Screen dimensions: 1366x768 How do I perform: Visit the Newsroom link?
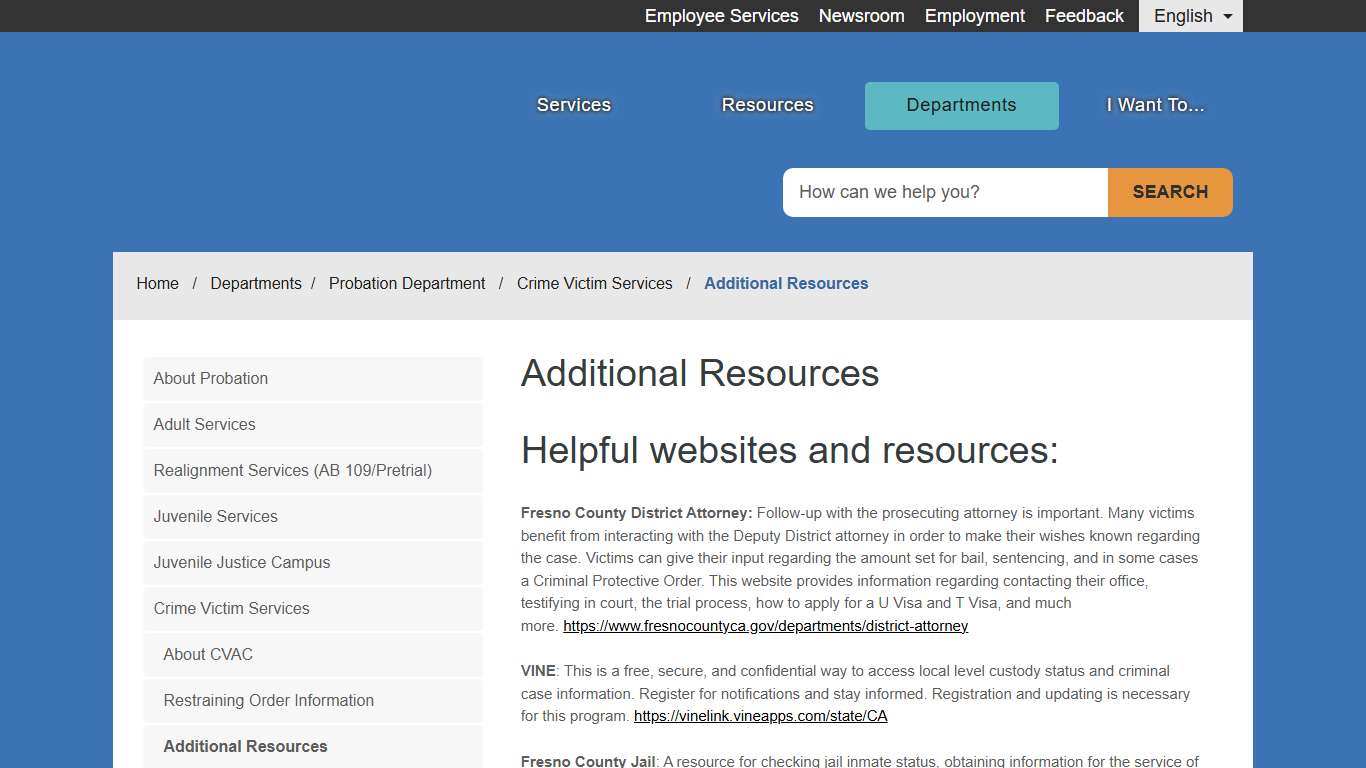click(x=861, y=16)
